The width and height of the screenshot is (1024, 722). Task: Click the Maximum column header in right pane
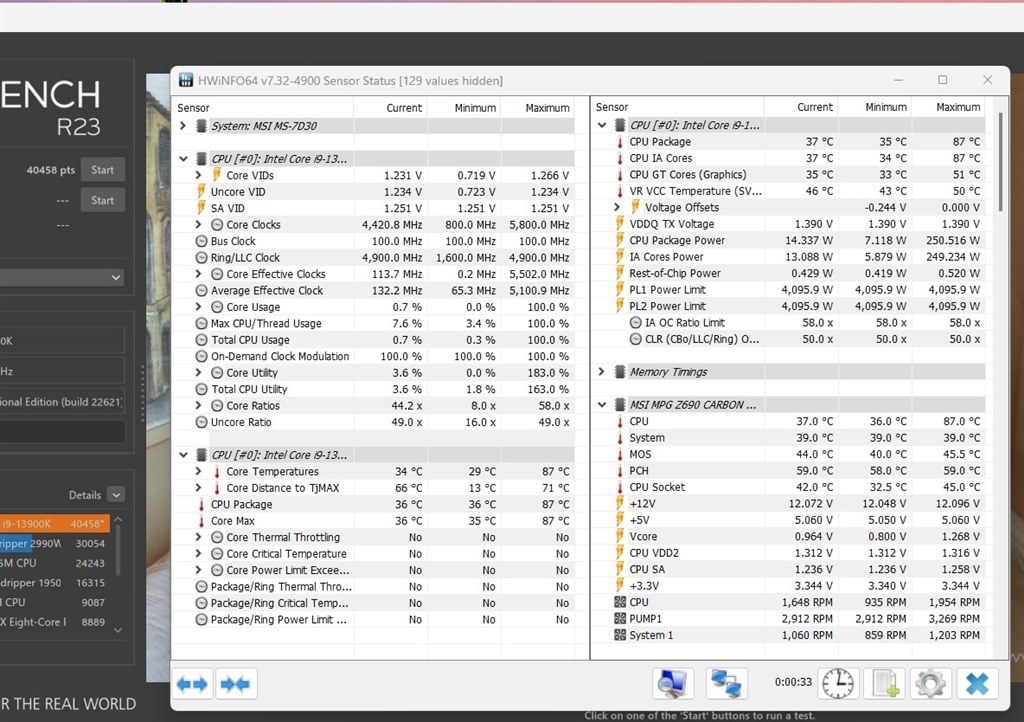pos(957,107)
